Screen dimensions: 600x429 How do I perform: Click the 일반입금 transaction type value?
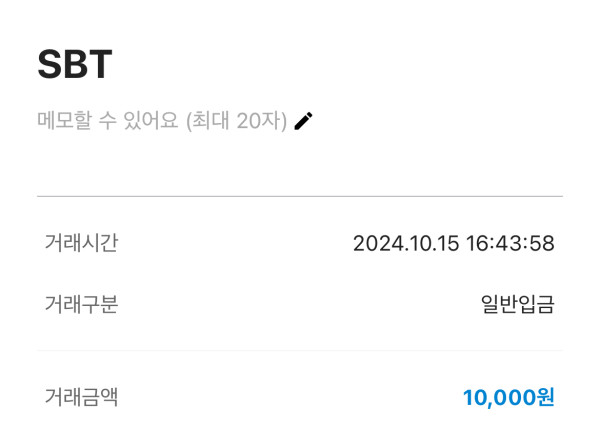[517, 304]
